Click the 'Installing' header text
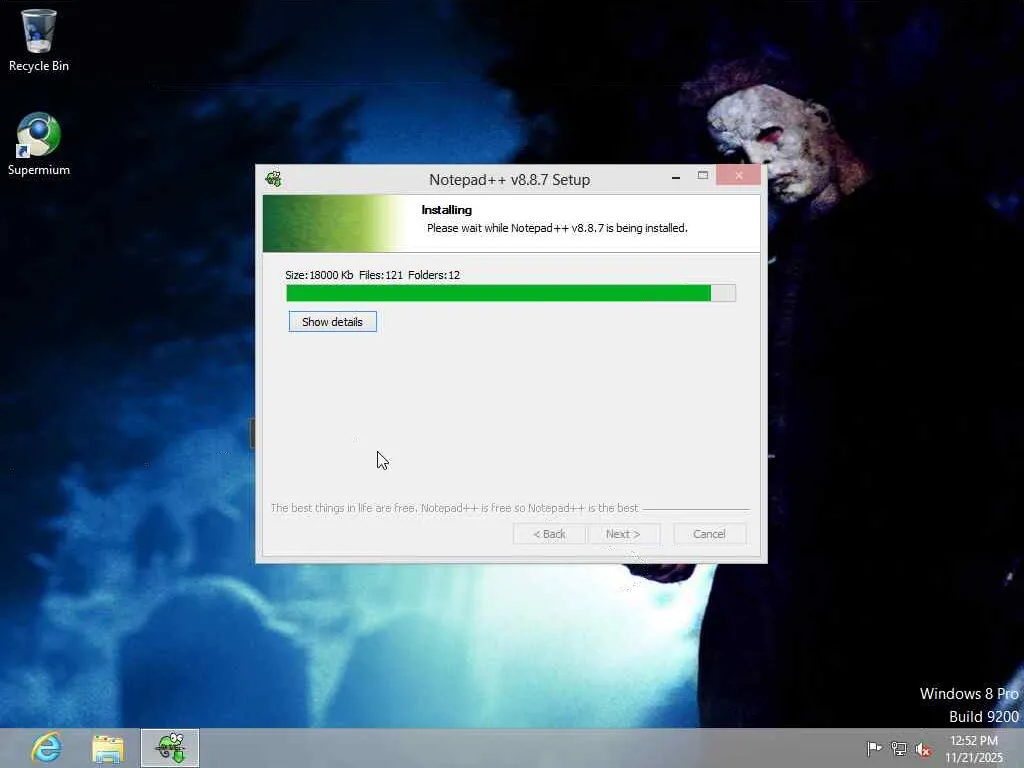The width and height of the screenshot is (1024, 768). [447, 210]
